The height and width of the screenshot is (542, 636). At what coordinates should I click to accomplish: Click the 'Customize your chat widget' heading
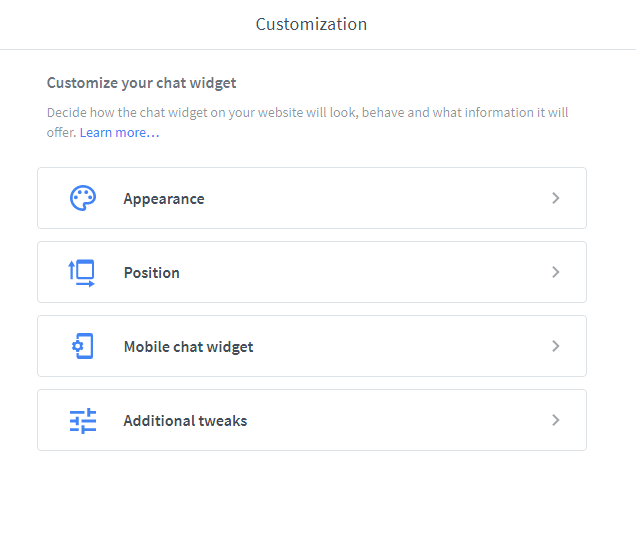coord(141,83)
